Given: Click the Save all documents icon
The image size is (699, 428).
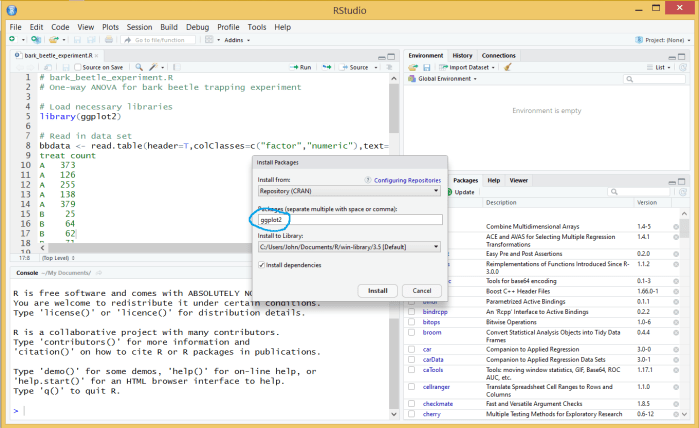Looking at the screenshot, I should [91, 40].
